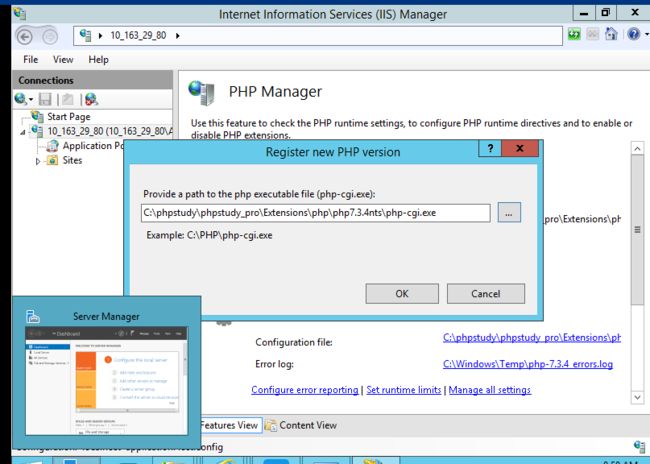Click Set runtime limits link

click(404, 390)
